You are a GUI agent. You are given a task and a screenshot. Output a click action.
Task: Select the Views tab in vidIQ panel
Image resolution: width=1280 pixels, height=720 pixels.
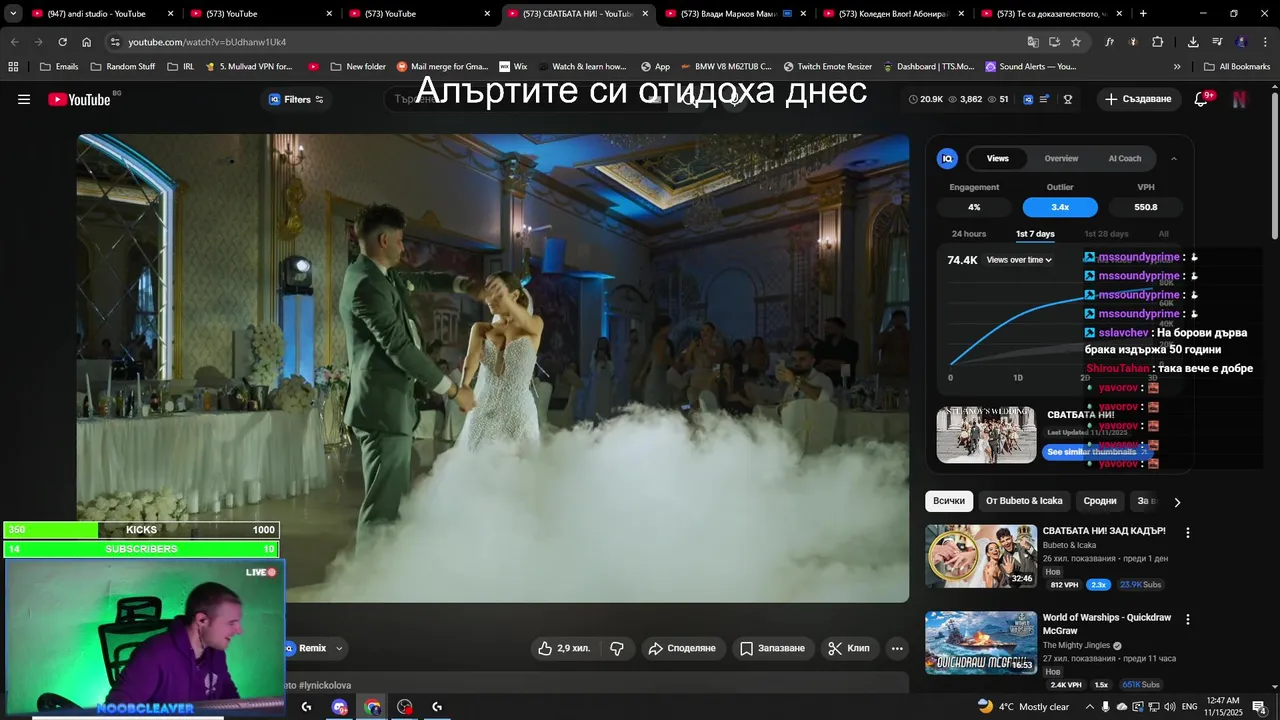pos(998,158)
